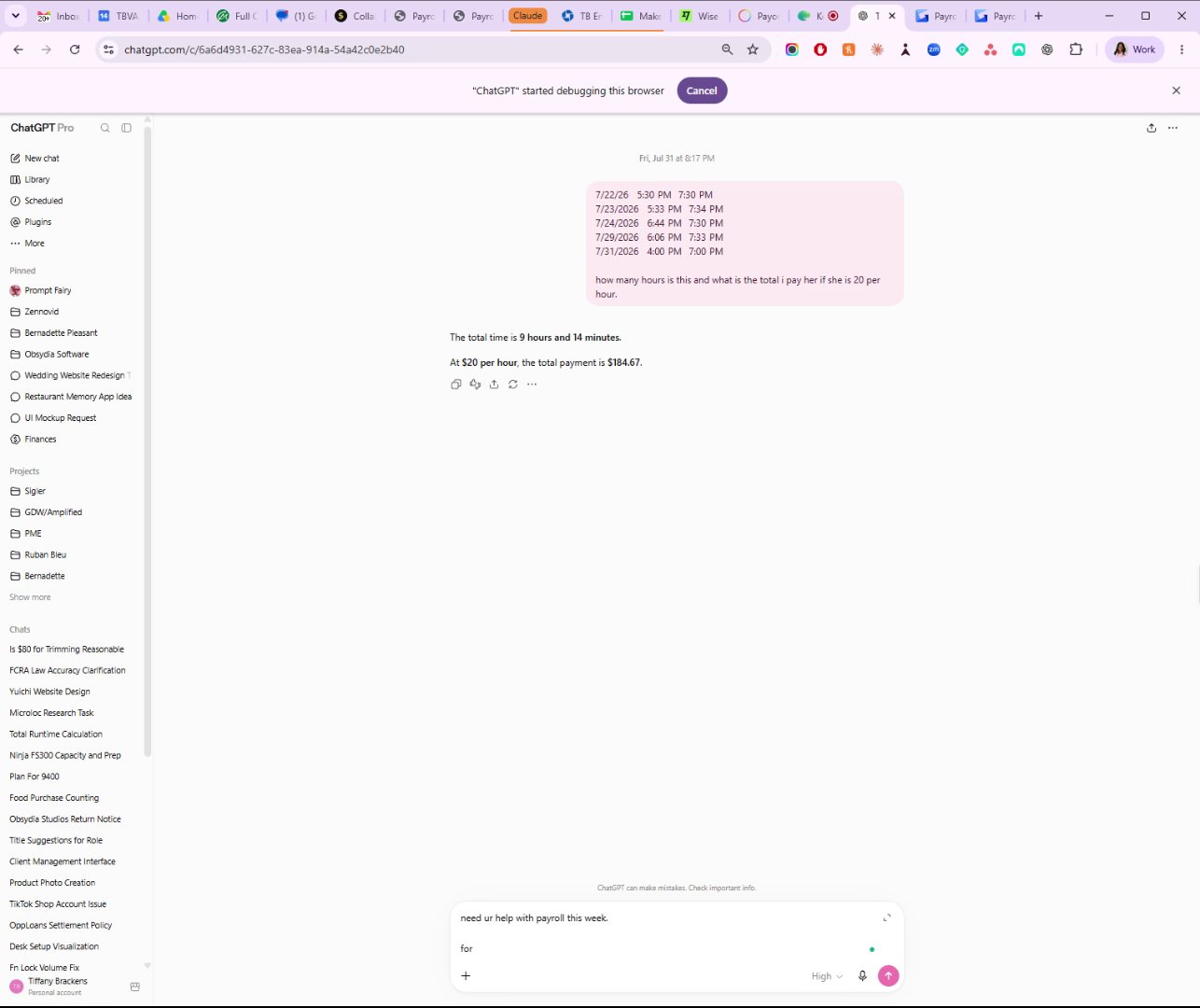Open the Zoom extension icon
Viewport: 1200px width, 1008px height.
933,49
